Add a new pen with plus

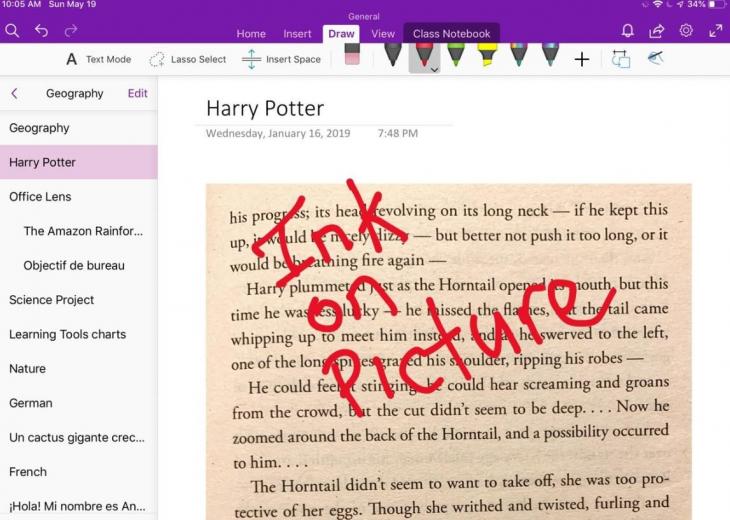[x=581, y=59]
